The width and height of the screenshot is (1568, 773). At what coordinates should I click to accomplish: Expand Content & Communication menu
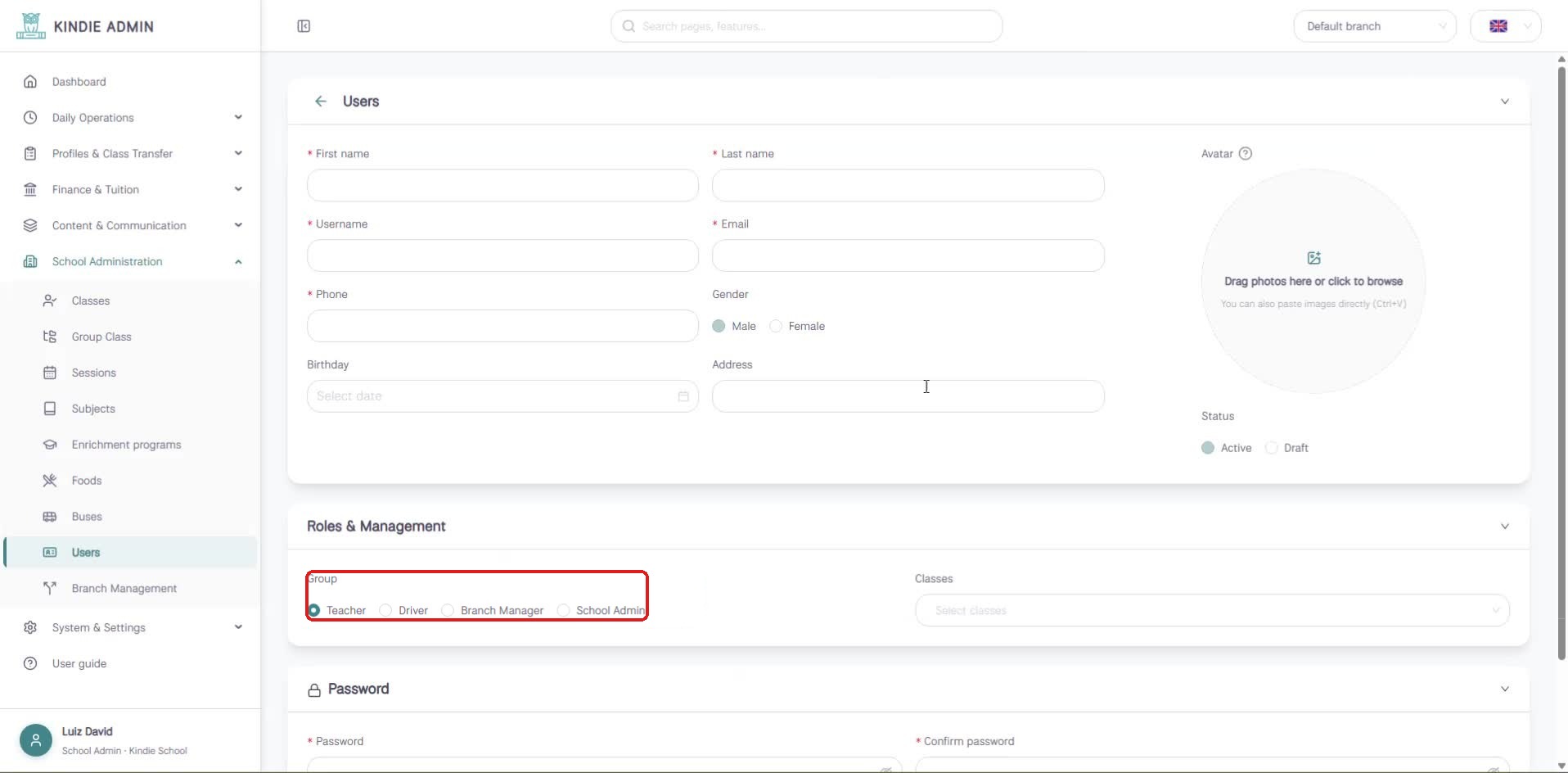click(x=131, y=226)
